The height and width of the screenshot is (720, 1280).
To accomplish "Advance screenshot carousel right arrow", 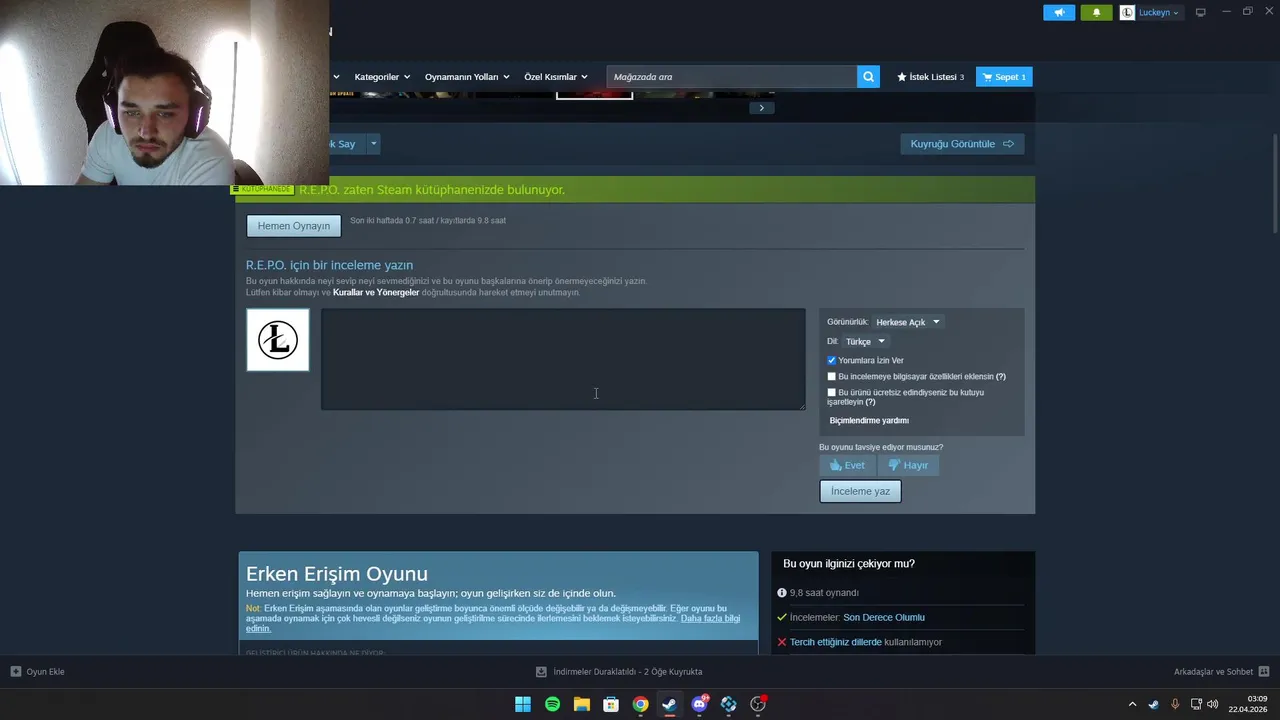I will [x=761, y=108].
